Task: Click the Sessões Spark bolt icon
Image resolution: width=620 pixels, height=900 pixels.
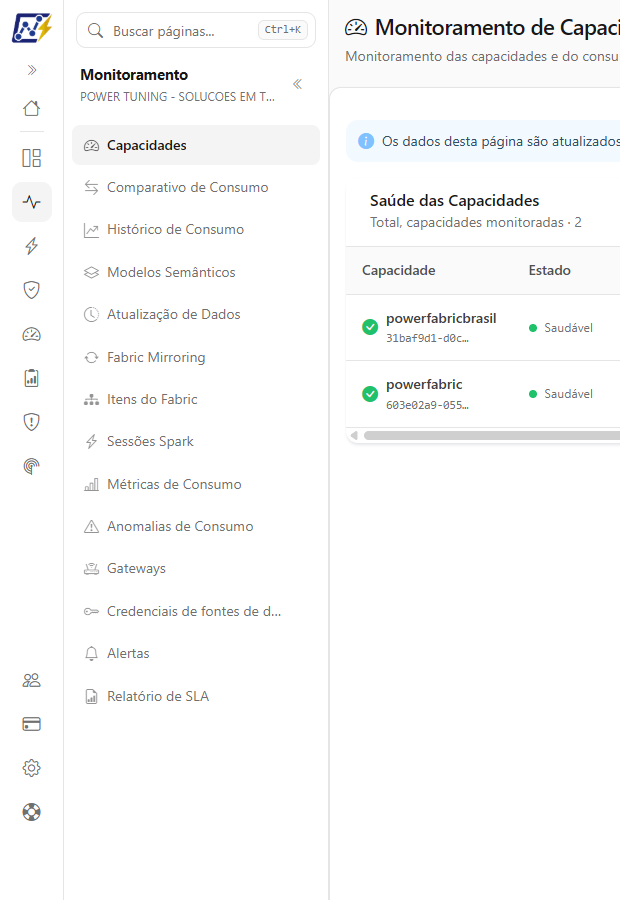Action: coord(91,441)
